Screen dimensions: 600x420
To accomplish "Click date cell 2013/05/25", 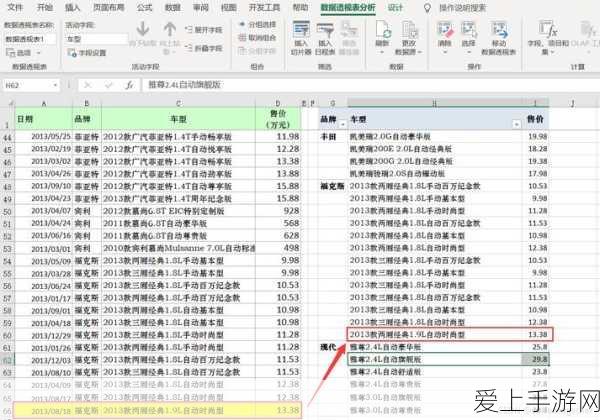I will pyautogui.click(x=44, y=137).
